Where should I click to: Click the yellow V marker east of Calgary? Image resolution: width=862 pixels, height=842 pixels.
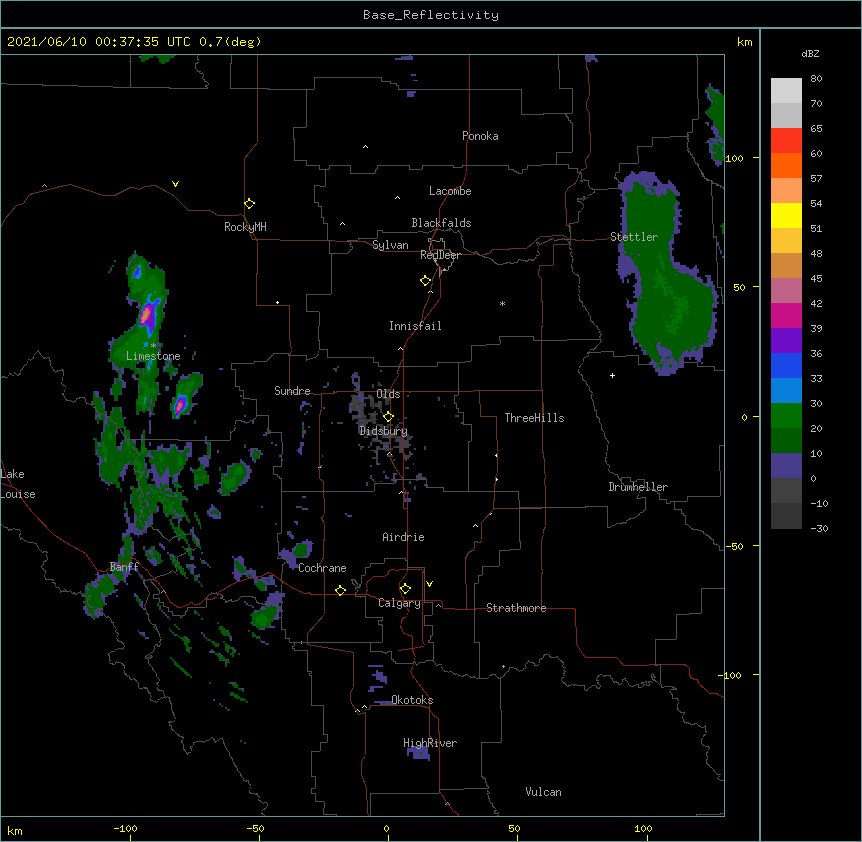(429, 584)
